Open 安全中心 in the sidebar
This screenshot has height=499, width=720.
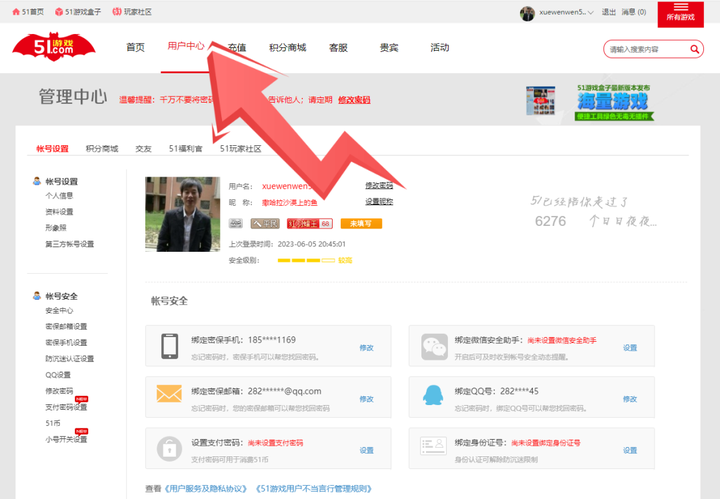pos(59,311)
